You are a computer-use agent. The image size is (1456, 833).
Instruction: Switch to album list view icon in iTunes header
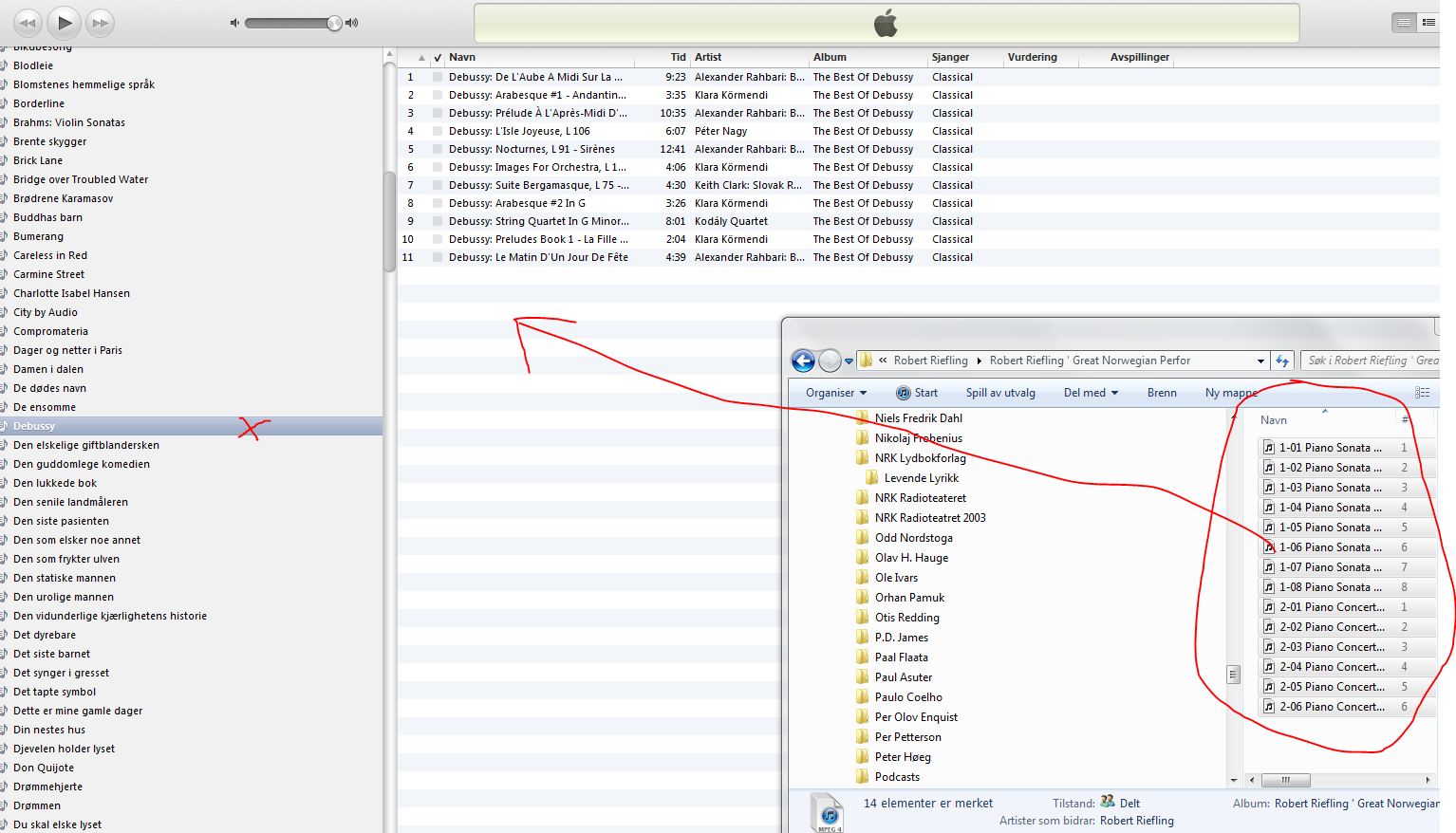point(1428,22)
